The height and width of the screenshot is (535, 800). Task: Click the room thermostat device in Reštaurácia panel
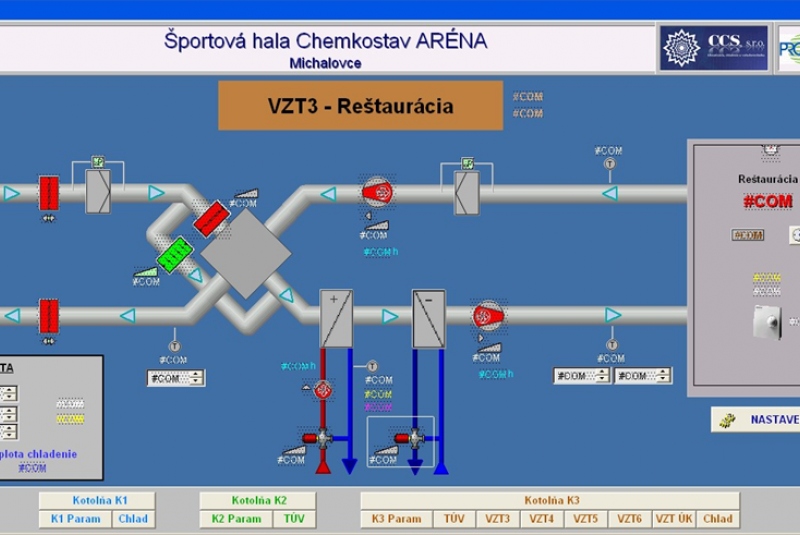tap(767, 322)
